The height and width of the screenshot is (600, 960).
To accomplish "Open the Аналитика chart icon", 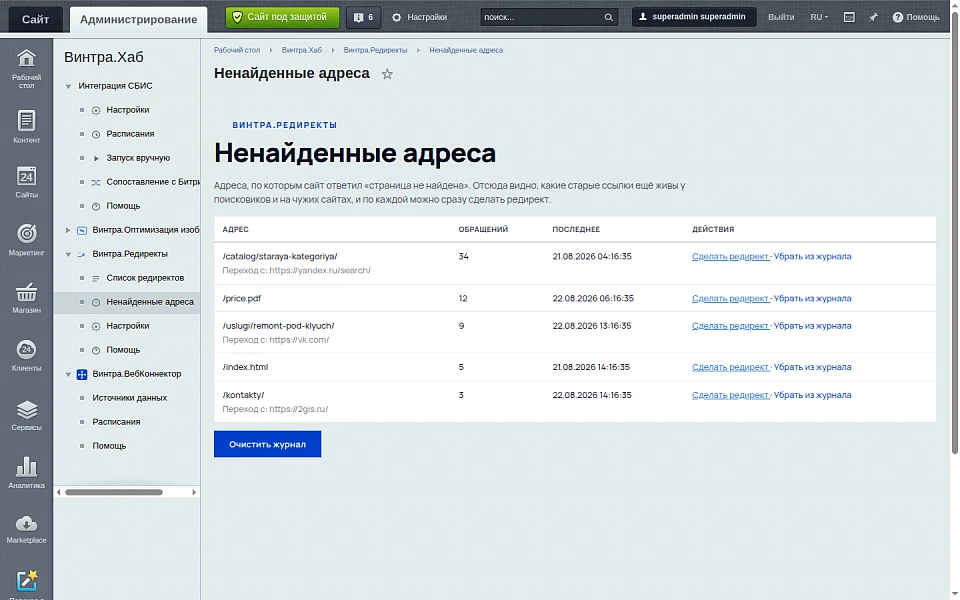I will 26,467.
